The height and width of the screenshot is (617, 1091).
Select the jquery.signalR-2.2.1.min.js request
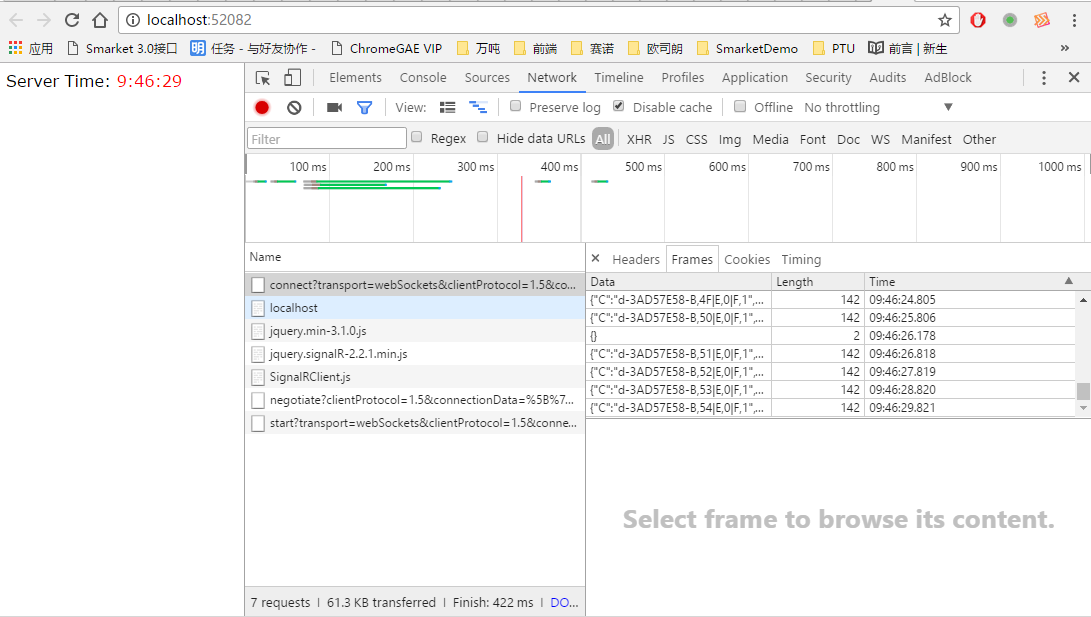pos(415,353)
